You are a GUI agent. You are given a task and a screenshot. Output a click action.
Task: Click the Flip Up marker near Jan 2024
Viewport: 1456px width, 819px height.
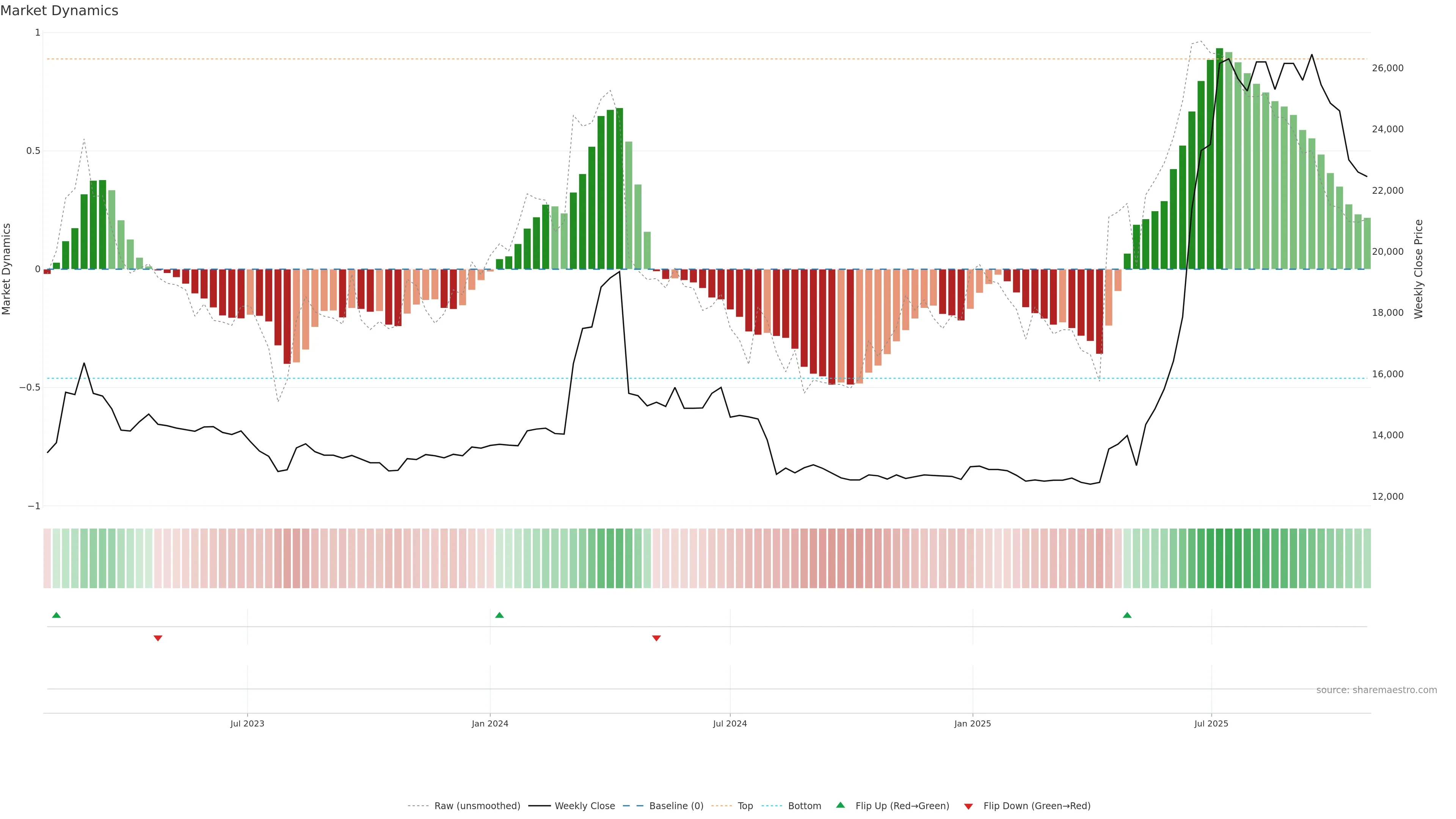(x=499, y=615)
